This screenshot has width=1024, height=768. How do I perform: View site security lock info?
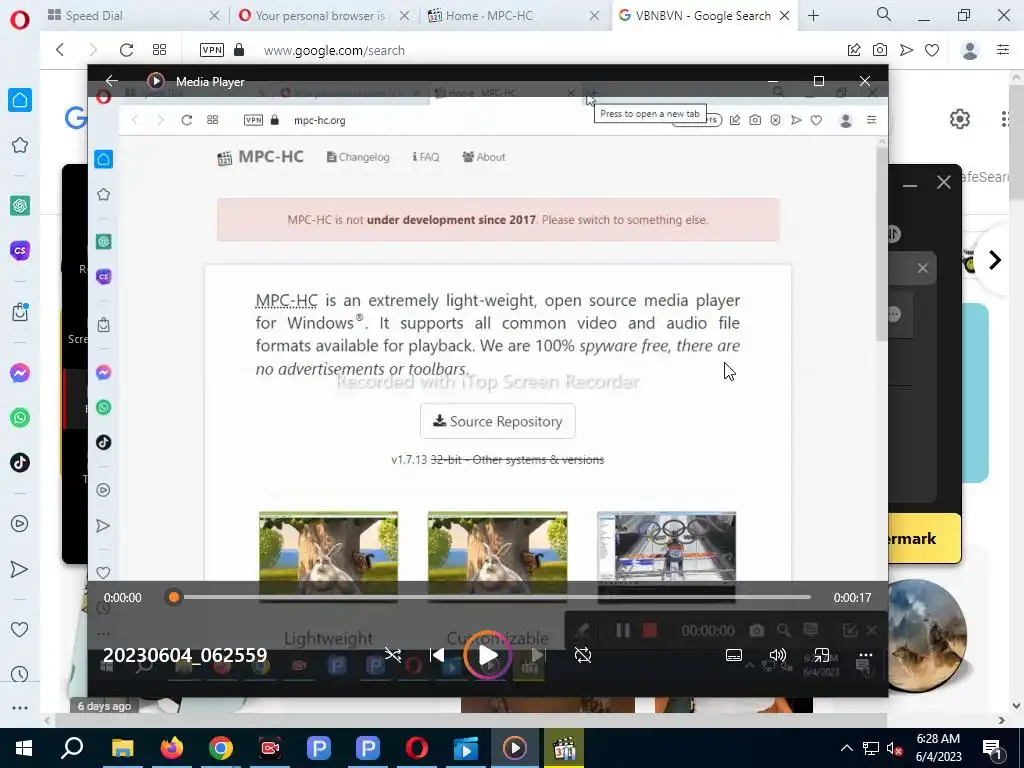239,50
